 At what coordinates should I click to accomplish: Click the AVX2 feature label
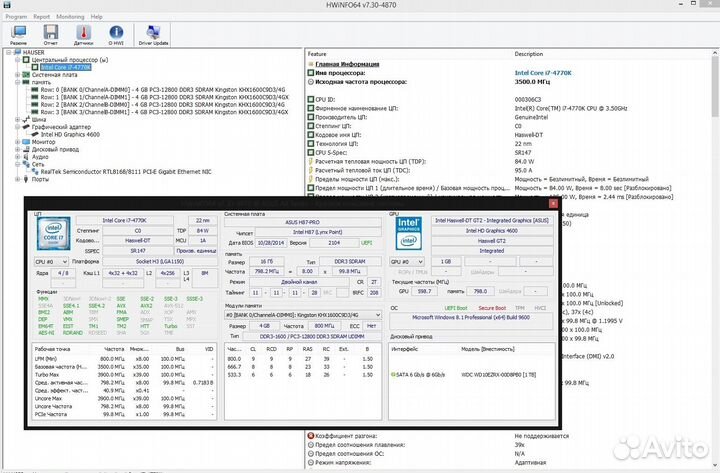click(146, 306)
